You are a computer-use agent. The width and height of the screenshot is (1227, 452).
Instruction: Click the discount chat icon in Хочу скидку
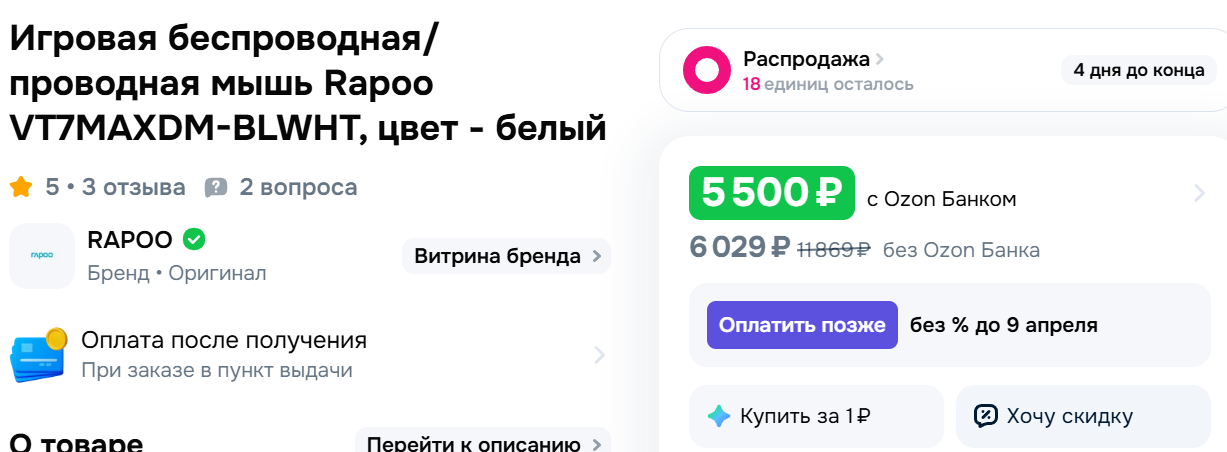pyautogui.click(x=986, y=416)
